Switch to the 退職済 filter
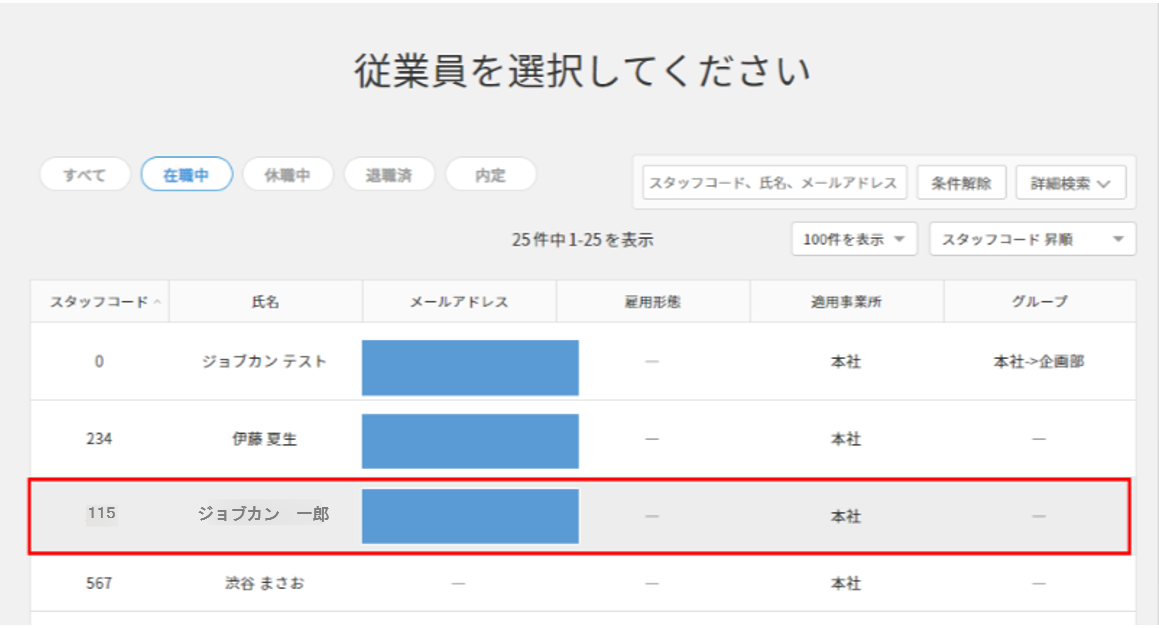This screenshot has height=628, width=1159. point(389,175)
